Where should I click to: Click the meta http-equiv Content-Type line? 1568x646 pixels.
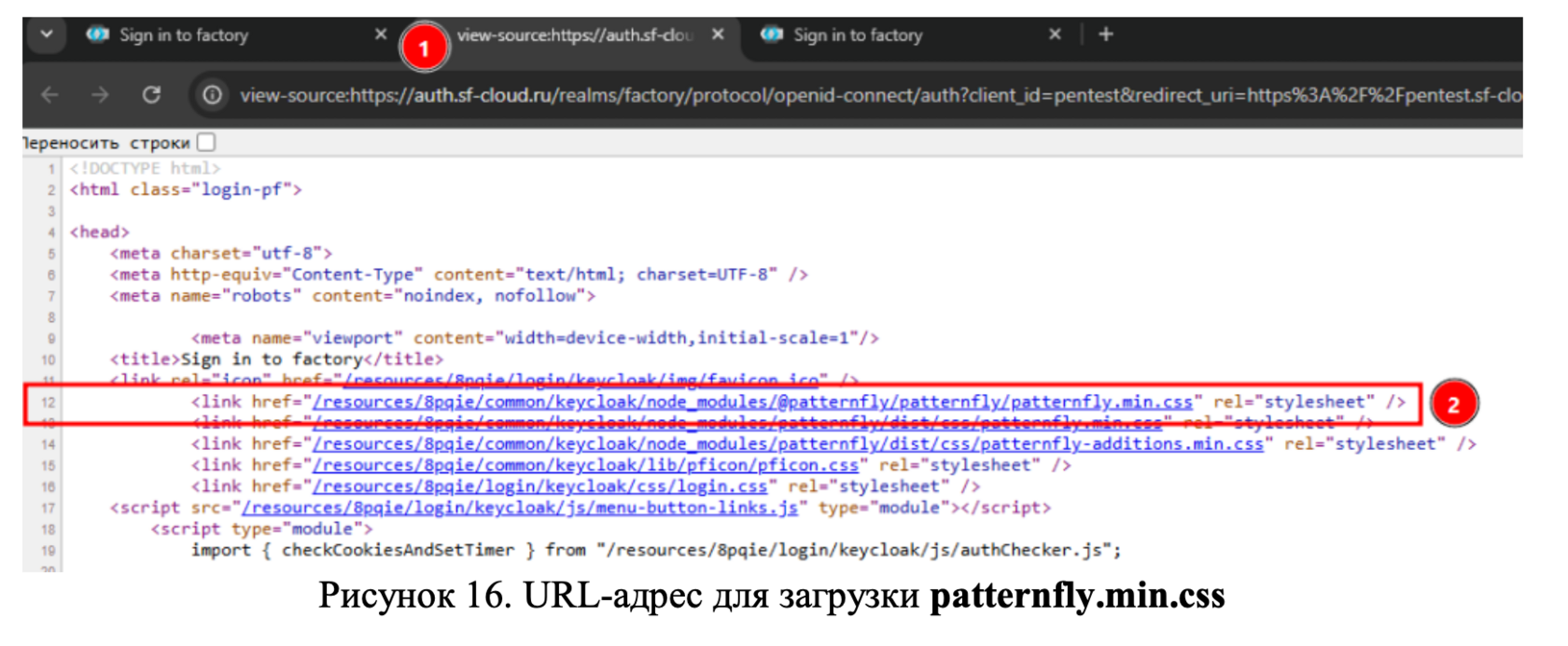click(459, 274)
